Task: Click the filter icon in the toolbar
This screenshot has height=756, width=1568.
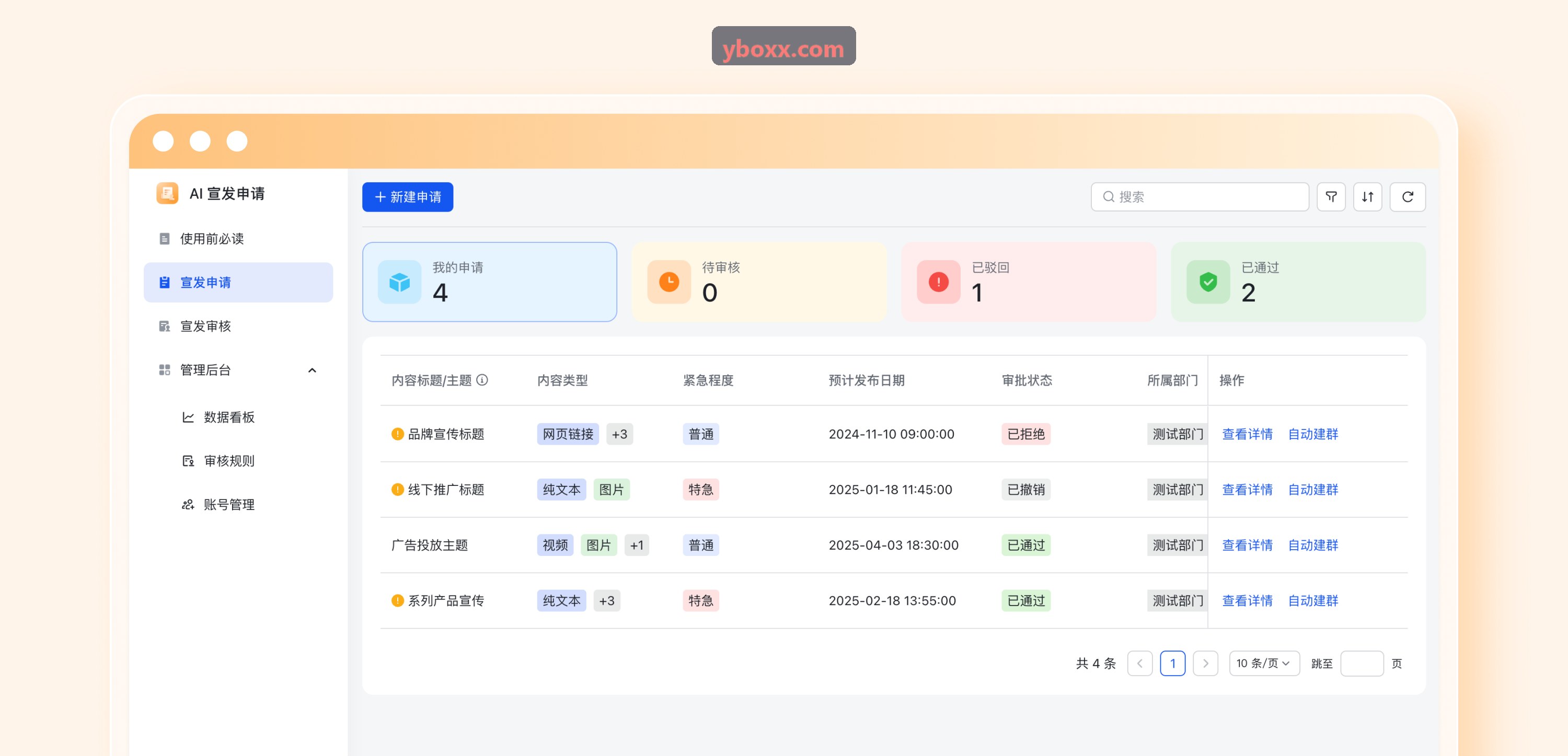Action: coord(1331,196)
